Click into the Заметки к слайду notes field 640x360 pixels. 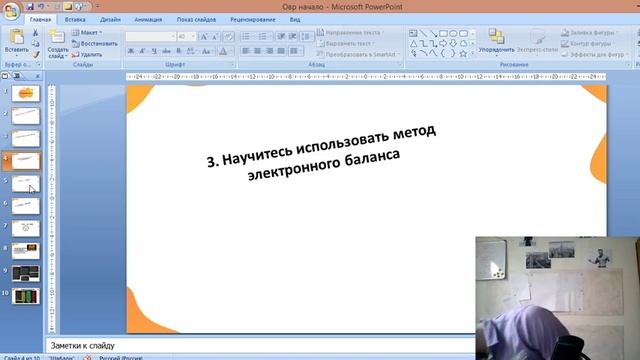[x=261, y=345]
